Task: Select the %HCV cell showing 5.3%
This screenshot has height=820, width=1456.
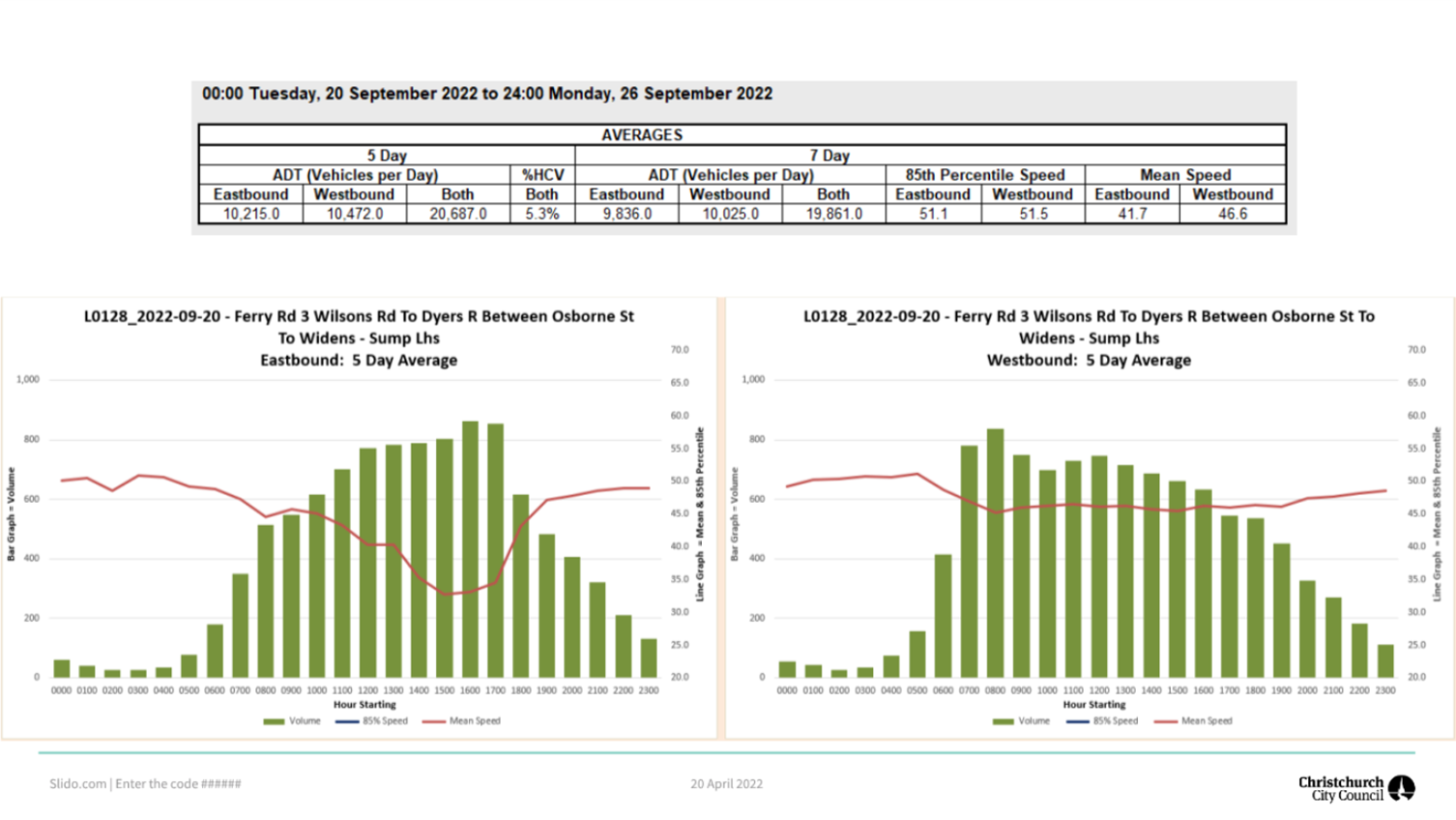Action: [542, 212]
